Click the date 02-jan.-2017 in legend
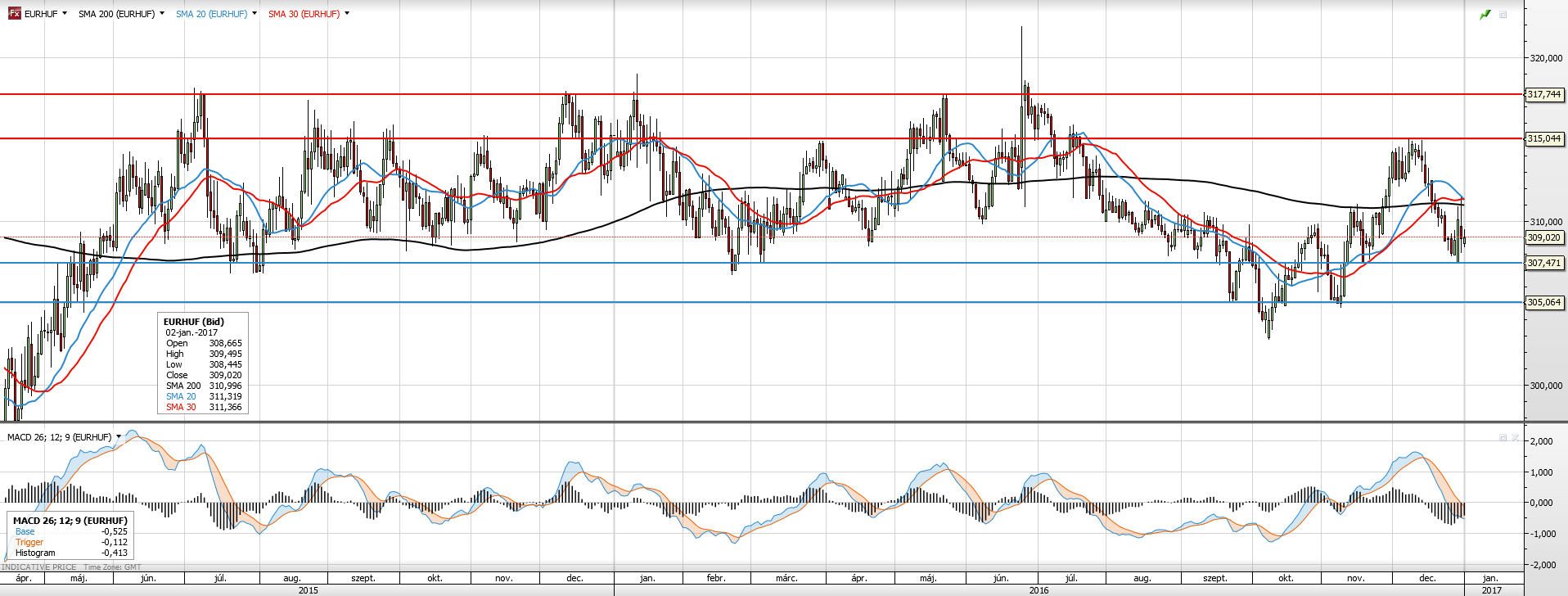The image size is (1568, 596). pyautogui.click(x=192, y=332)
